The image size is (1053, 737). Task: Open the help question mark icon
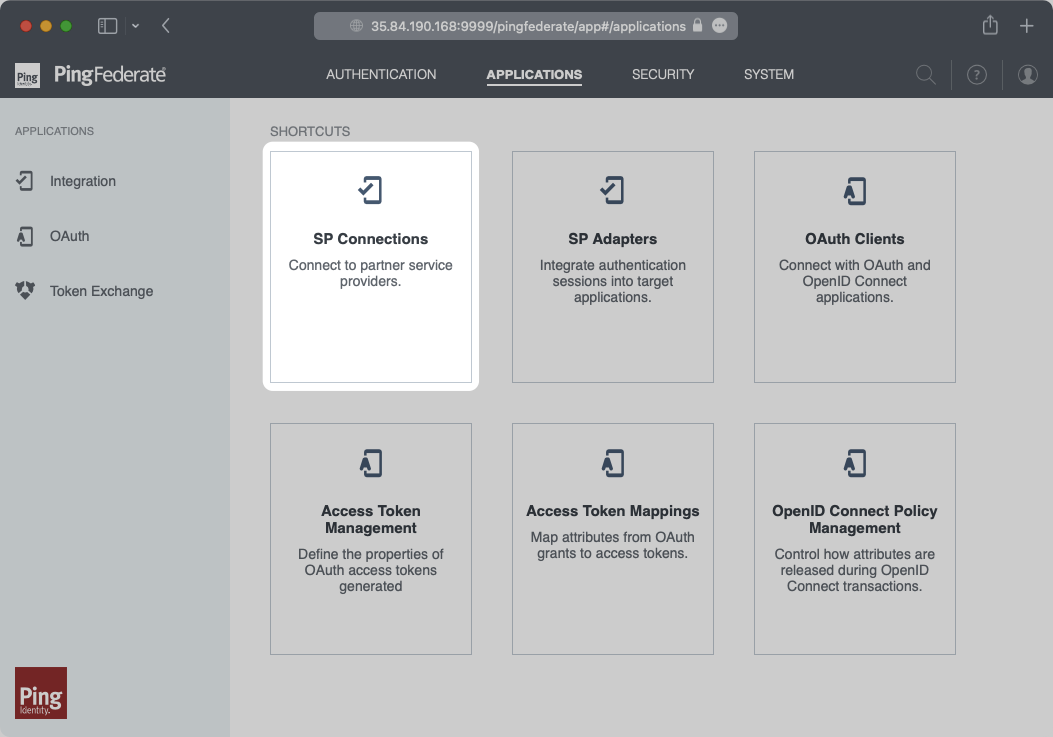coord(977,75)
